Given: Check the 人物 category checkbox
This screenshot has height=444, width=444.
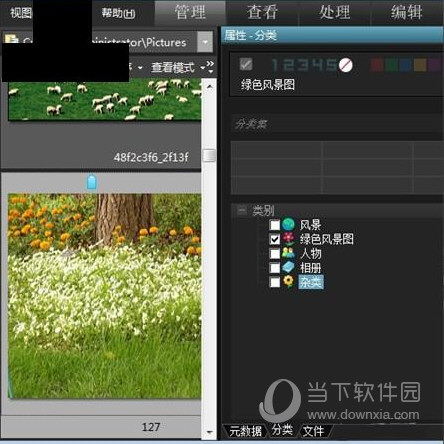Looking at the screenshot, I should pyautogui.click(x=275, y=254).
